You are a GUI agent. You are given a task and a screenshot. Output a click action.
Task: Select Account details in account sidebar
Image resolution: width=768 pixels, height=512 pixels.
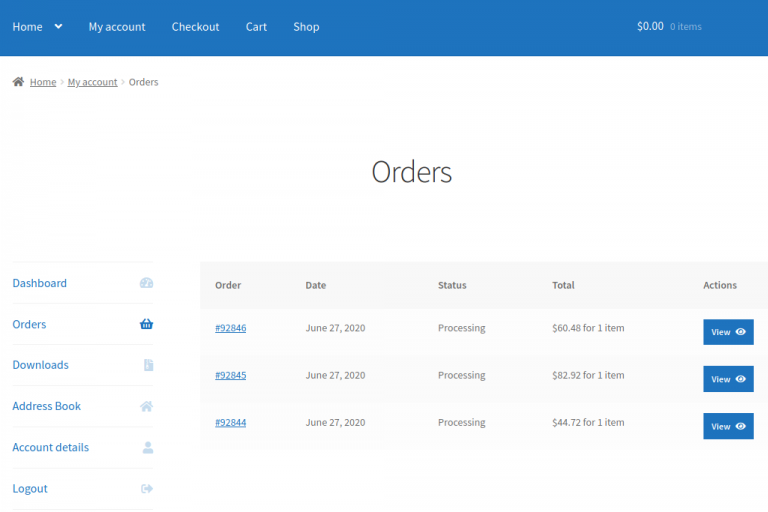pyautogui.click(x=50, y=447)
